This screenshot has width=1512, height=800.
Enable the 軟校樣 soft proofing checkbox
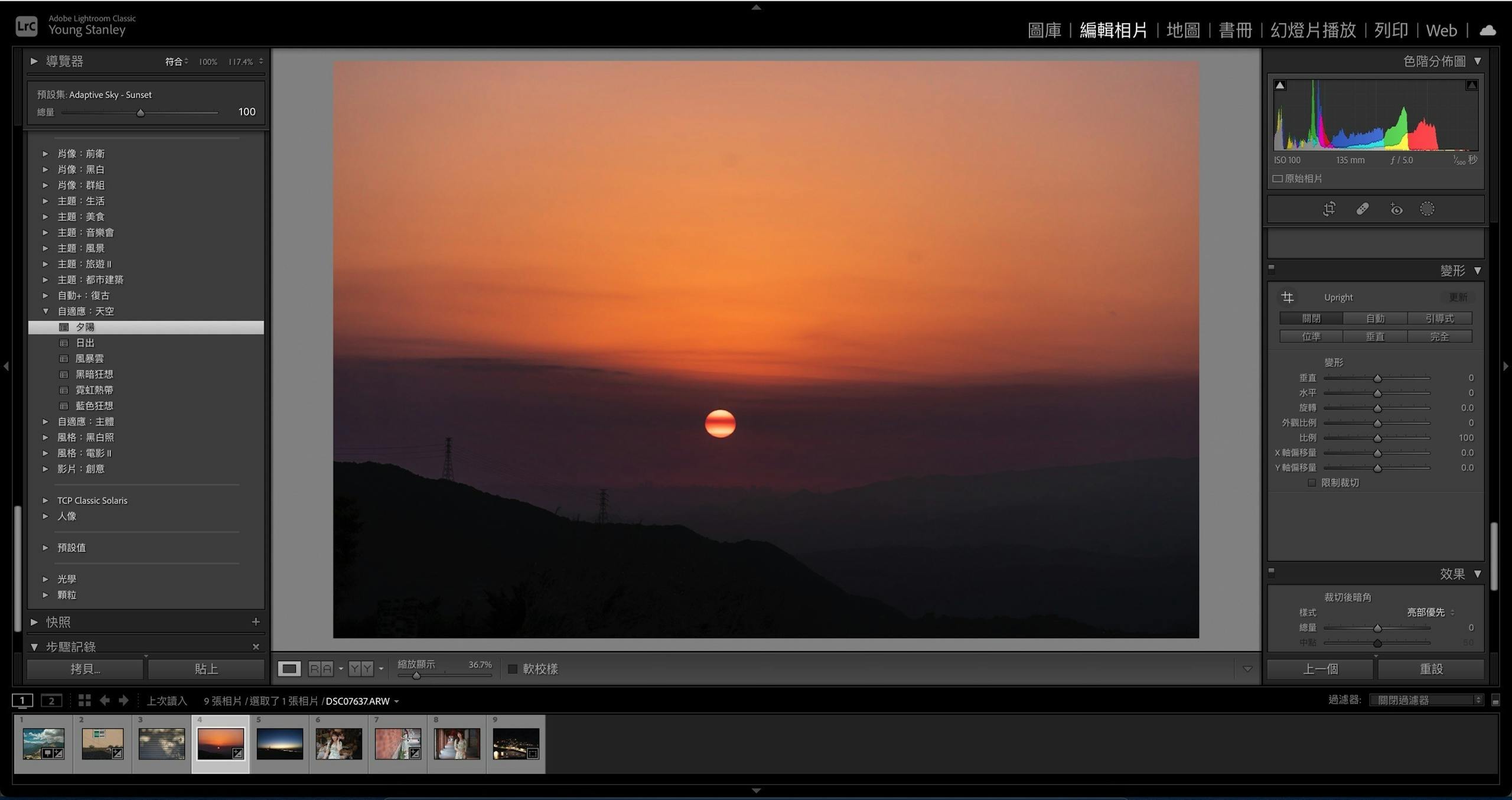(x=513, y=669)
